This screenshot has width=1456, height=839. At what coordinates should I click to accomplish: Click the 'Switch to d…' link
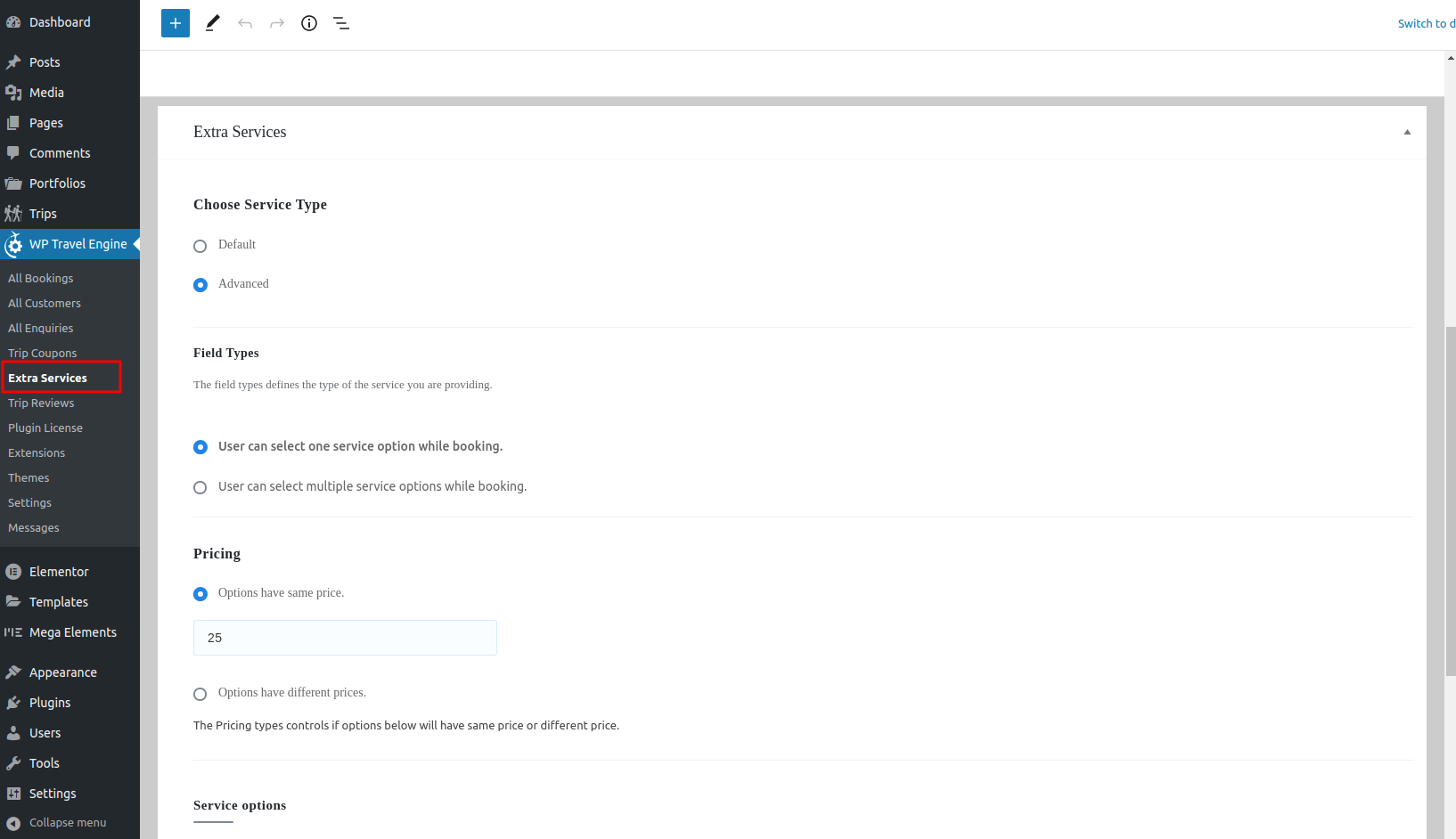(1427, 24)
